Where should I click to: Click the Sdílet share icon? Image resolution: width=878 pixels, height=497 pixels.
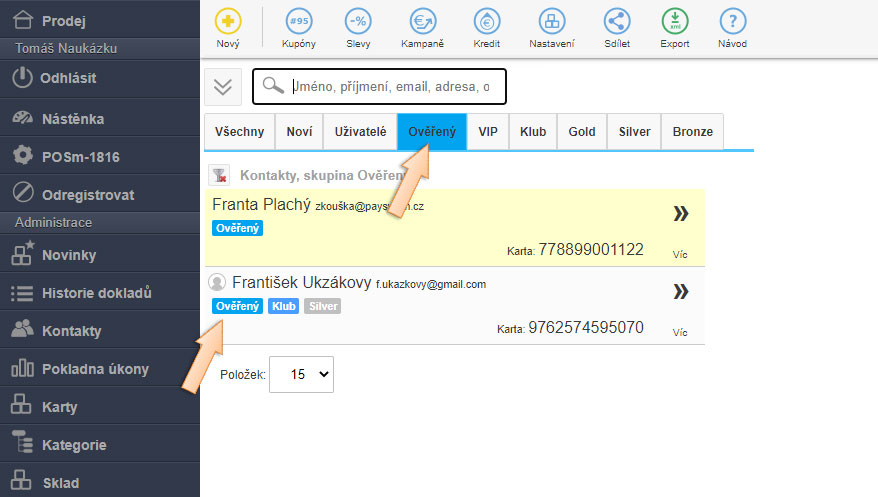tap(617, 21)
